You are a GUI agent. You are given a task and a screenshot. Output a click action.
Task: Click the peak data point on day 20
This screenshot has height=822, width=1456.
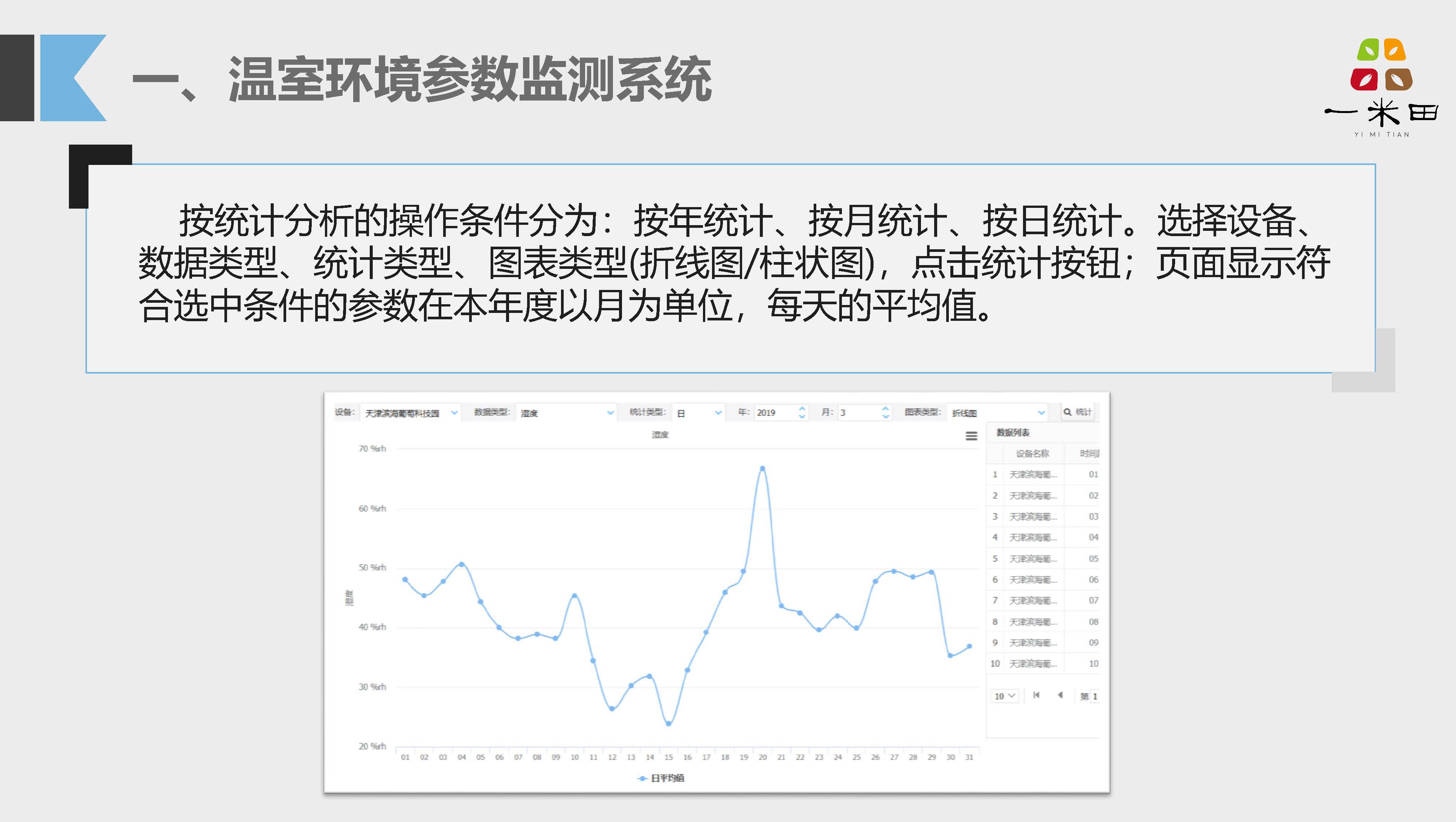(762, 468)
